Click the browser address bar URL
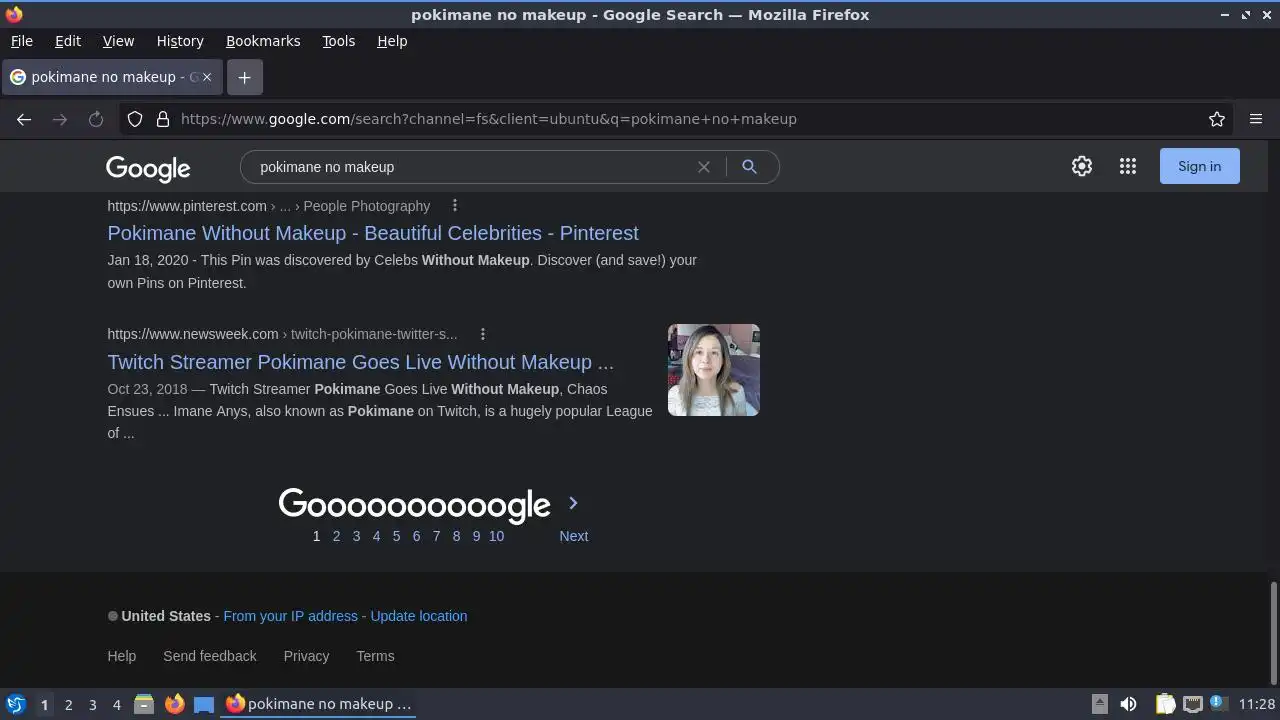This screenshot has height=720, width=1280. point(489,119)
